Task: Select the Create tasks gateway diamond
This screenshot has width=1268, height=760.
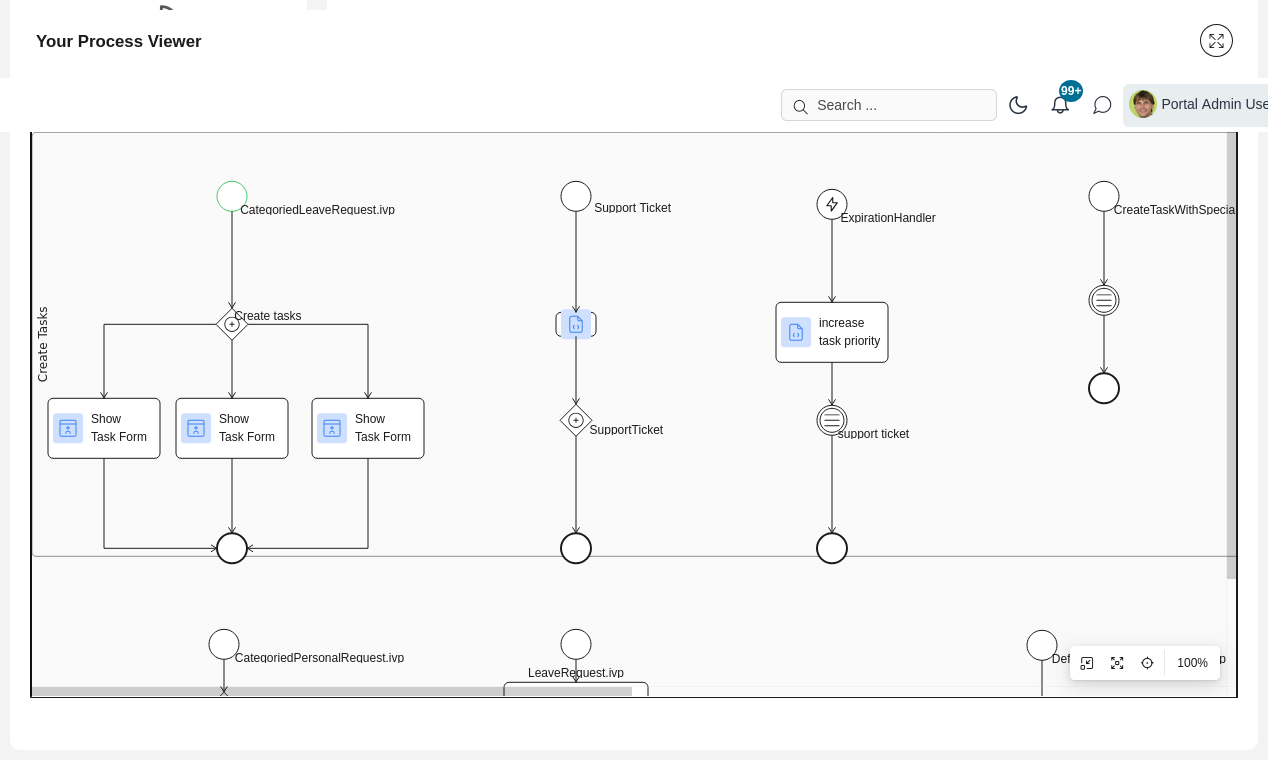Action: tap(232, 324)
